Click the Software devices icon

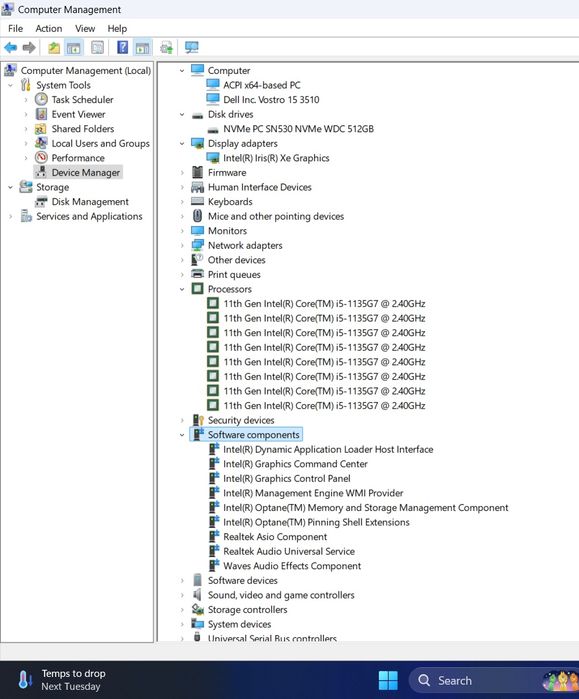(197, 580)
